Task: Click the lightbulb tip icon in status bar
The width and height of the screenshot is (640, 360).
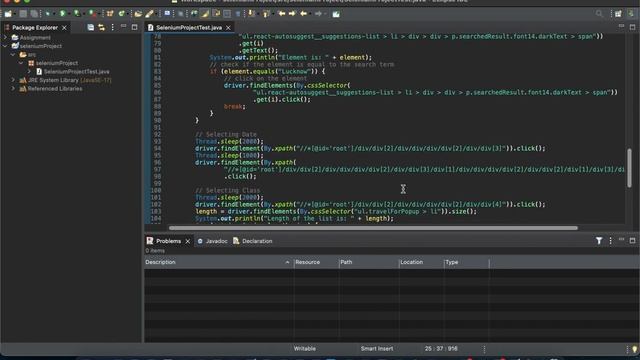Action: click(x=634, y=349)
